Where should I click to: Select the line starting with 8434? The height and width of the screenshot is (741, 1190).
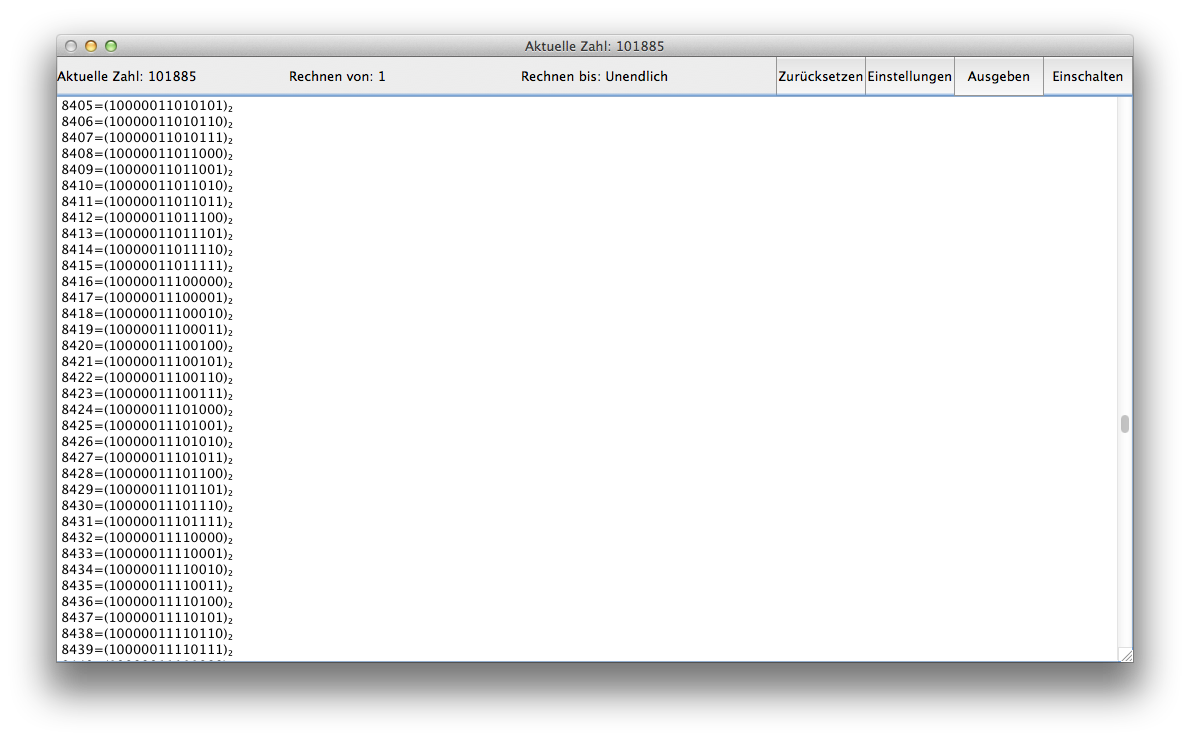[147, 569]
